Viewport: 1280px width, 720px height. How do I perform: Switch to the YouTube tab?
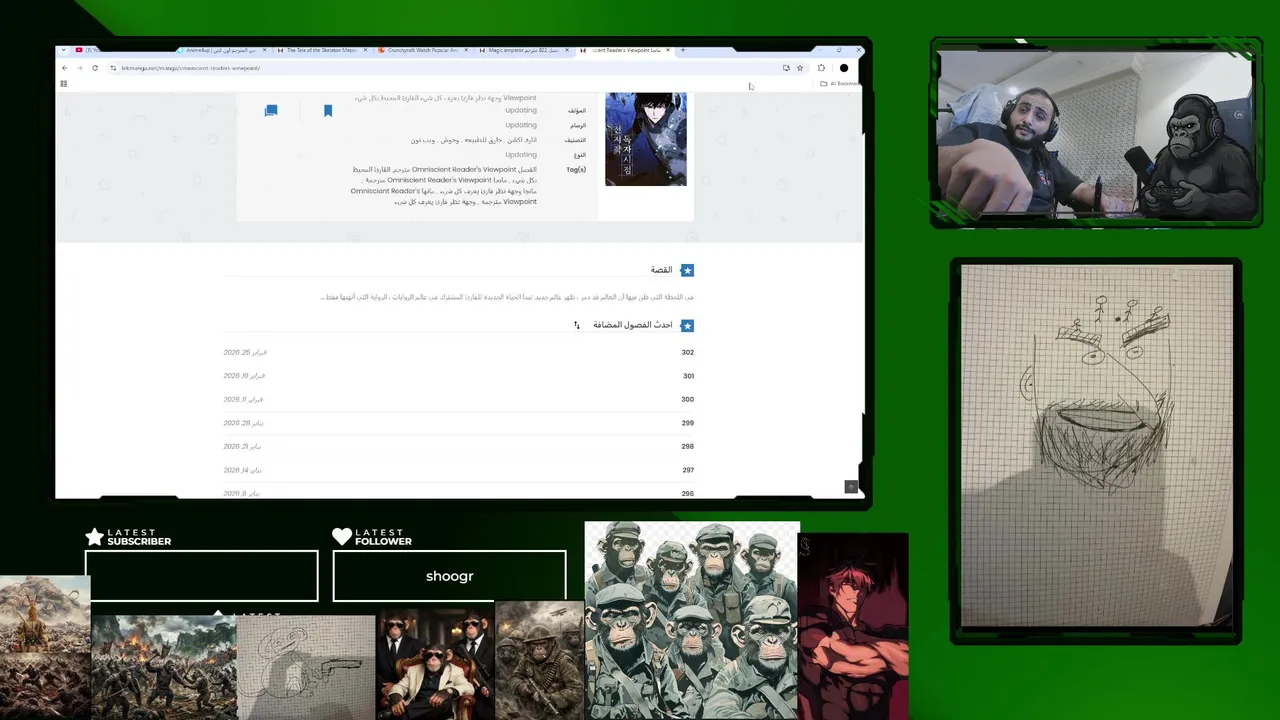pos(85,50)
